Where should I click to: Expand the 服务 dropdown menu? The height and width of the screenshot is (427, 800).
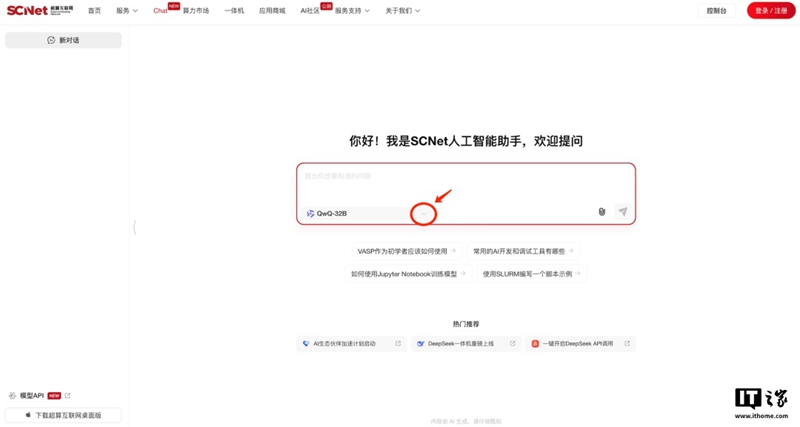point(126,11)
